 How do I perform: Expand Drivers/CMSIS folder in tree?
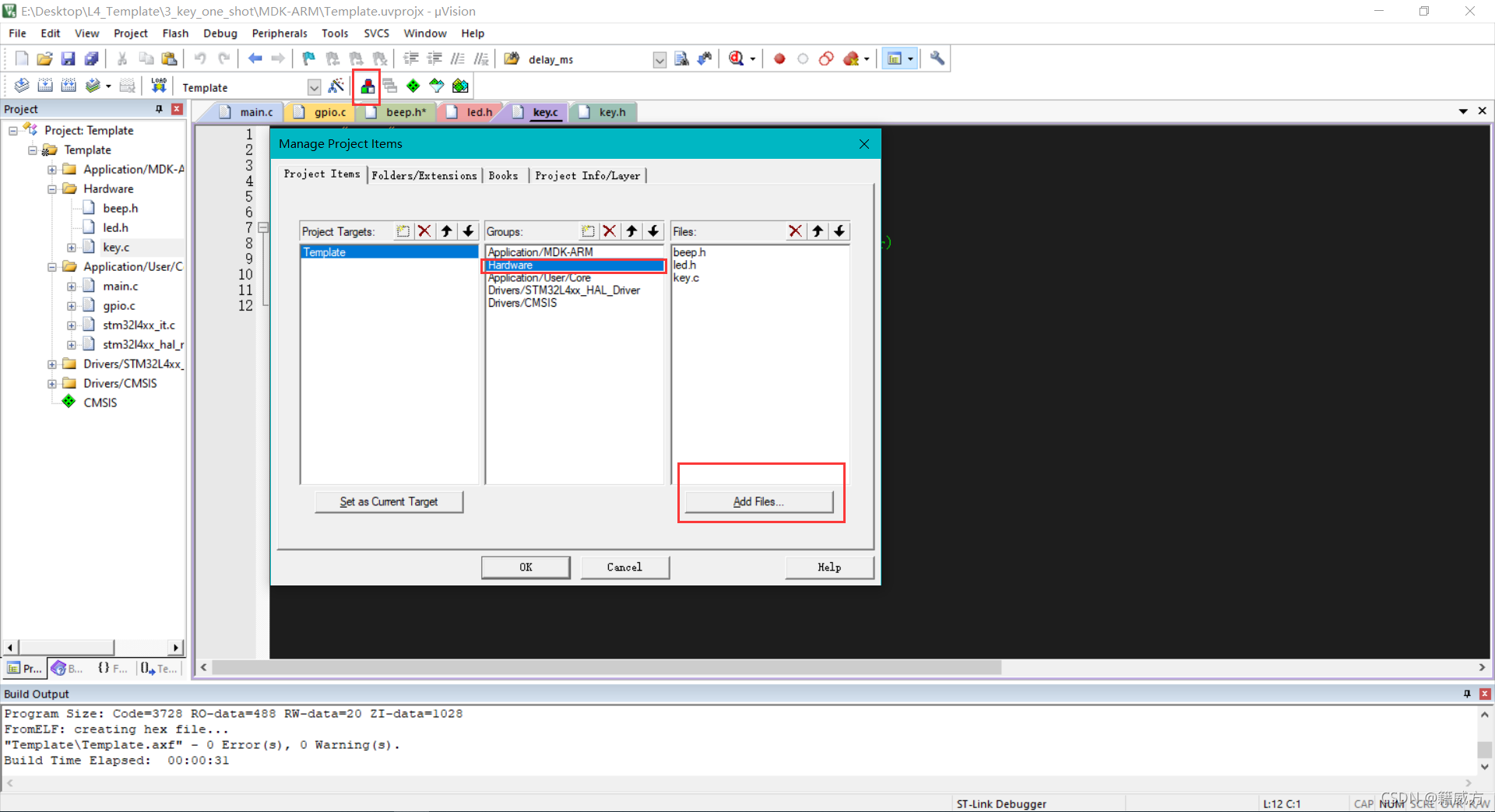pos(52,384)
